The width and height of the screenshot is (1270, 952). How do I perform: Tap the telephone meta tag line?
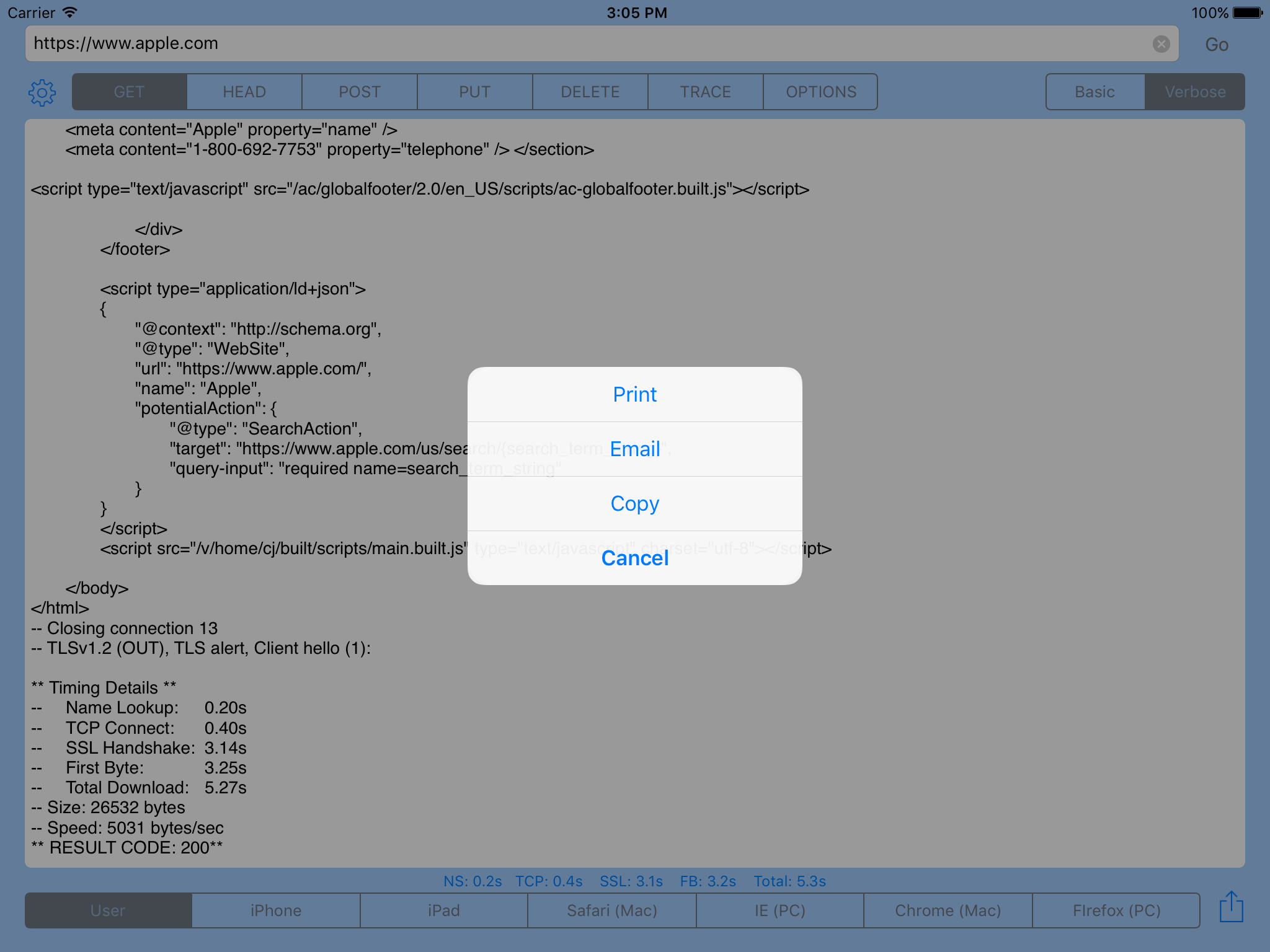pos(330,149)
